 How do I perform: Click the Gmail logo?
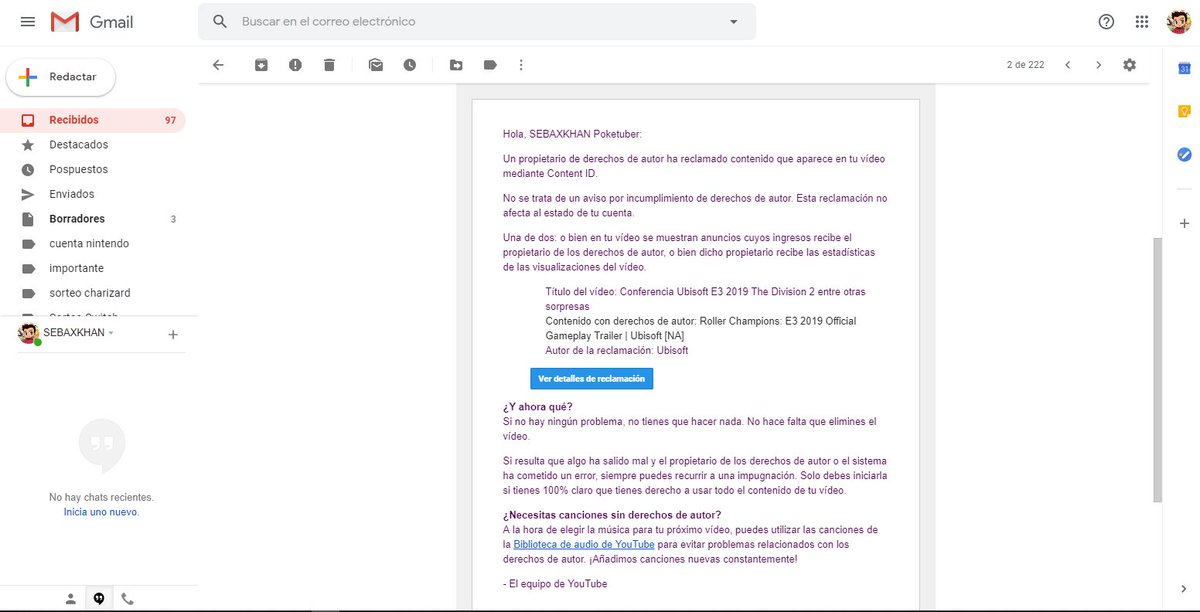[92, 22]
